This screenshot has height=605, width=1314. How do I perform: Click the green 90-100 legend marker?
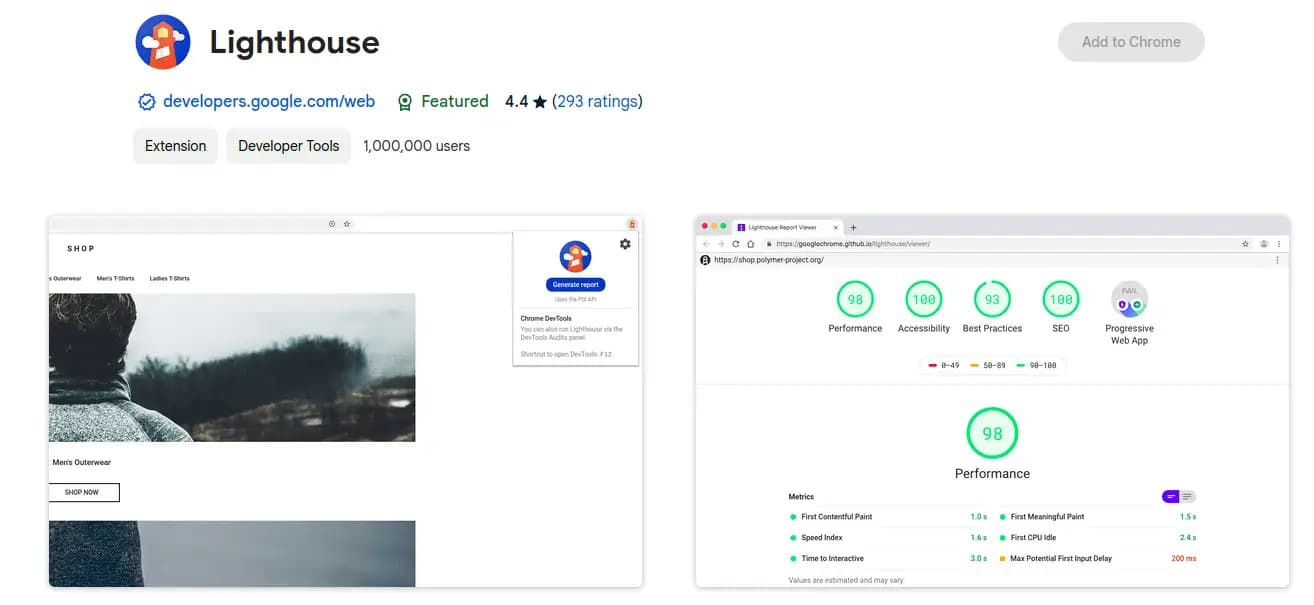click(1020, 365)
